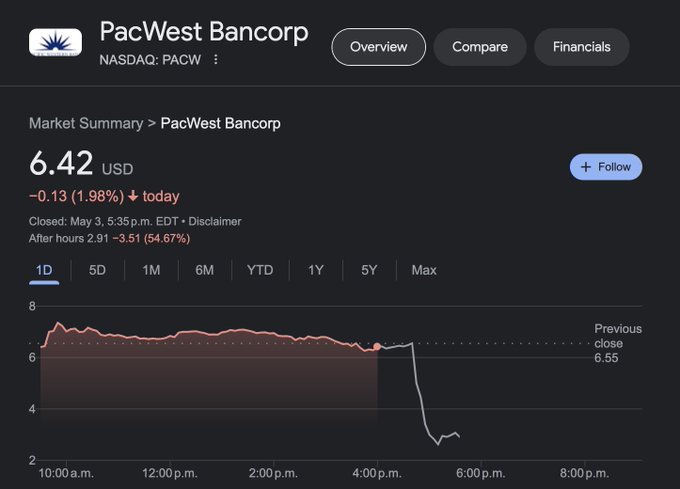
Task: Switch to the Compare tab
Action: pyautogui.click(x=480, y=47)
